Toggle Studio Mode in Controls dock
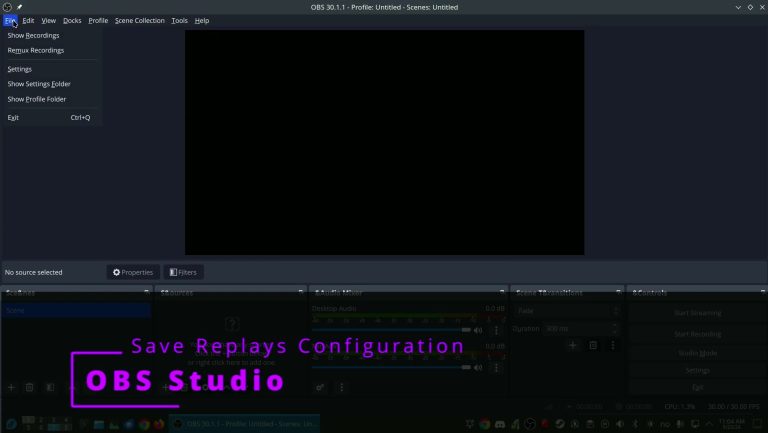The width and height of the screenshot is (768, 433). tap(697, 353)
